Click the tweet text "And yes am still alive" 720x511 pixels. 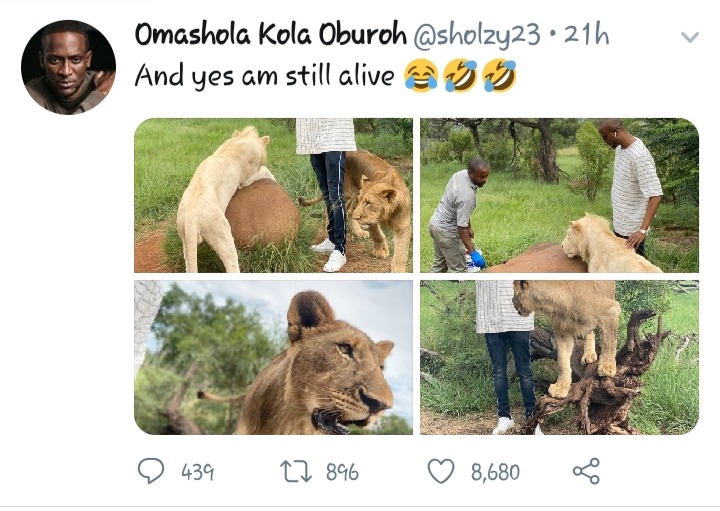tap(264, 75)
